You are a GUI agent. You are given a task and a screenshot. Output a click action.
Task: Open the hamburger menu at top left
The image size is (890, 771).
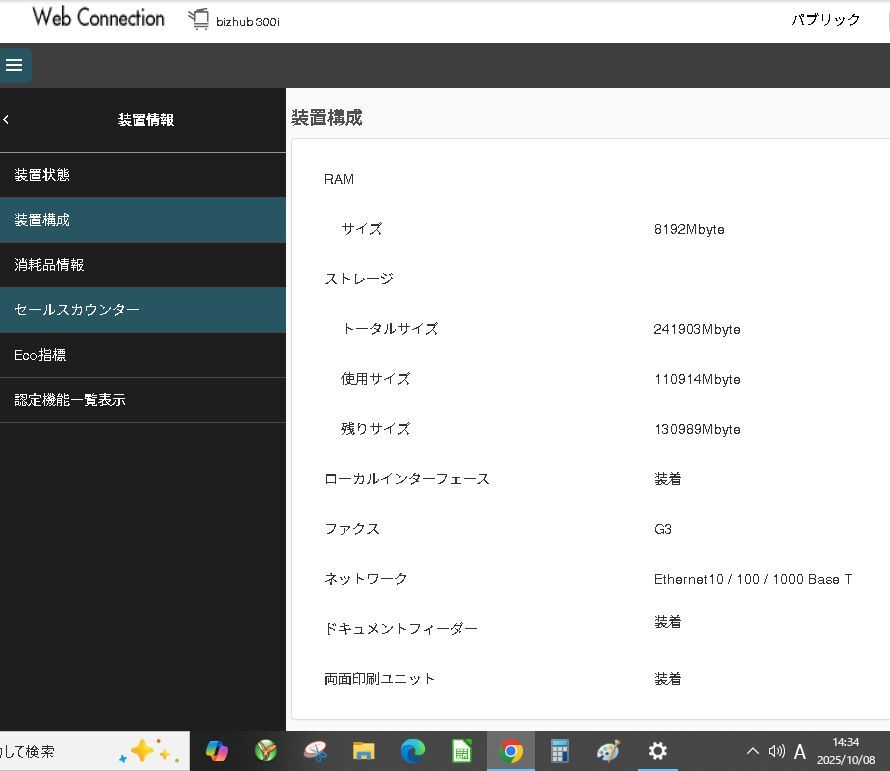(x=15, y=65)
